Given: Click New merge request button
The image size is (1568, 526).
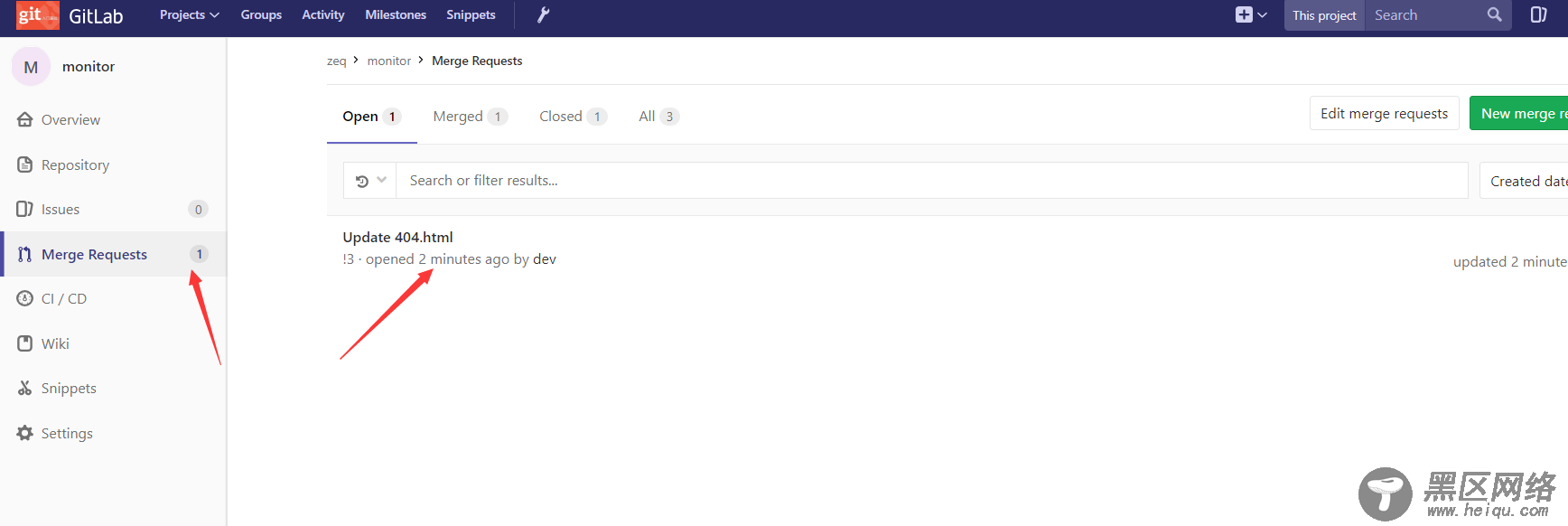Looking at the screenshot, I should (x=1519, y=113).
